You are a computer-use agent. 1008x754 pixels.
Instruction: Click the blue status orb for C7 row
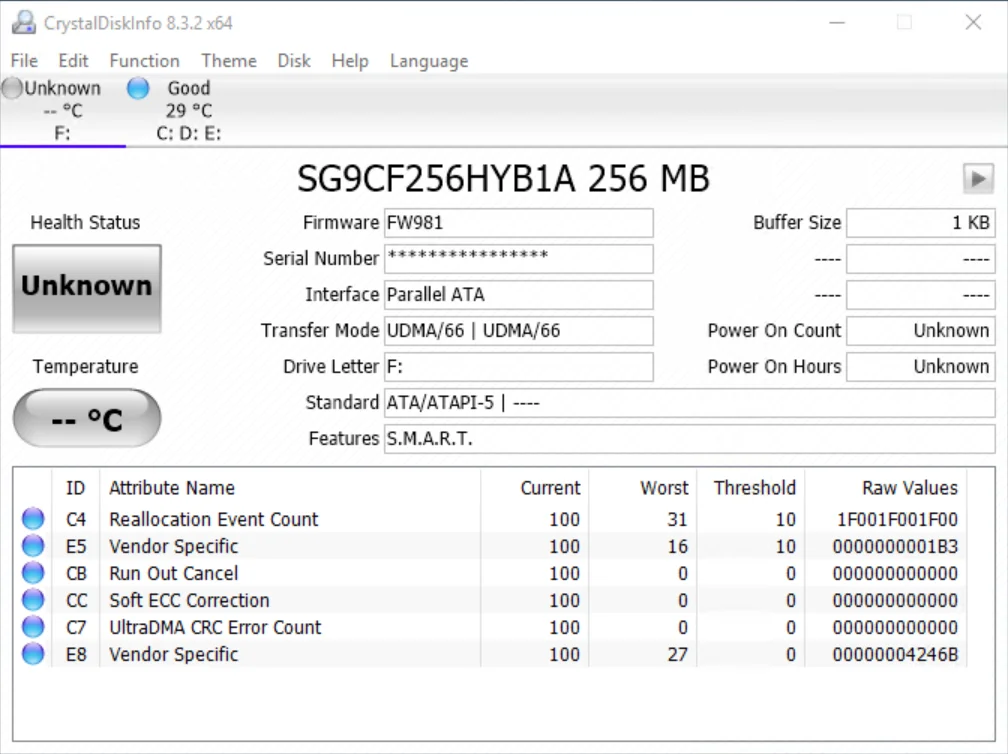[x=33, y=627]
